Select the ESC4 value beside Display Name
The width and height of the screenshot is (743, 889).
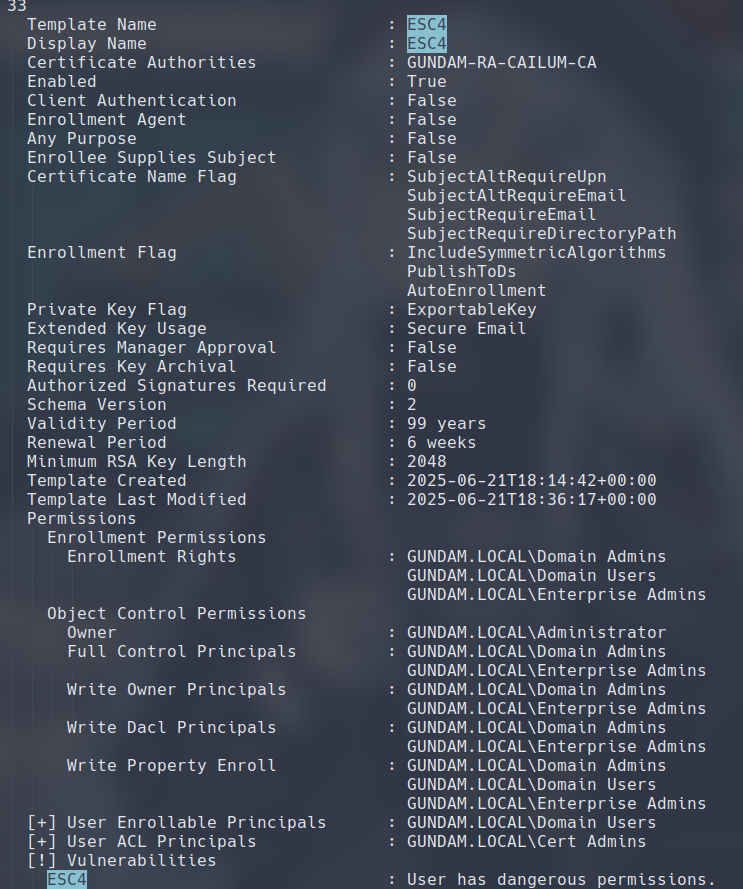426,43
